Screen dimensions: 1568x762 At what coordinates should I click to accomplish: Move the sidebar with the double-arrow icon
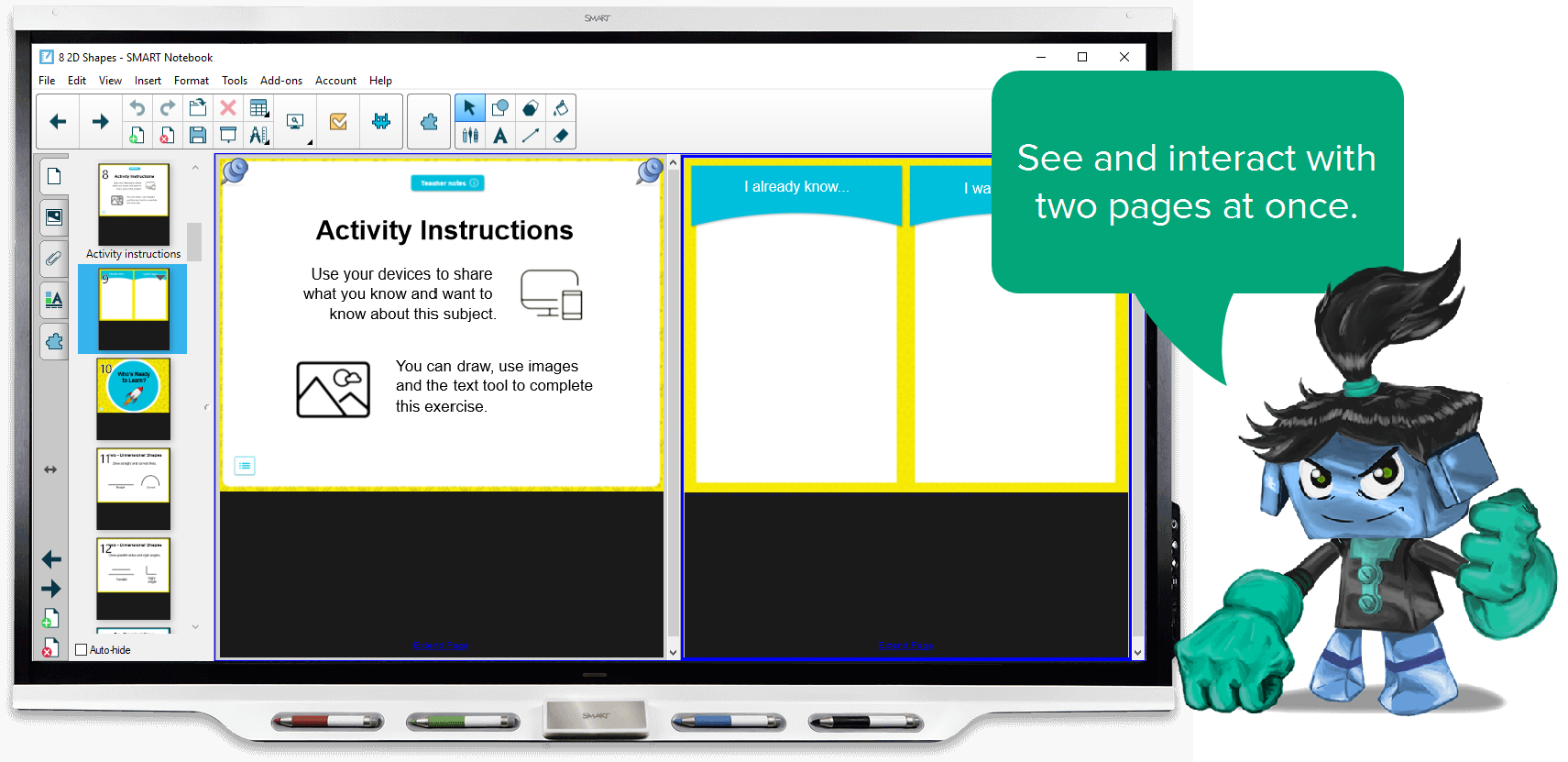click(50, 469)
